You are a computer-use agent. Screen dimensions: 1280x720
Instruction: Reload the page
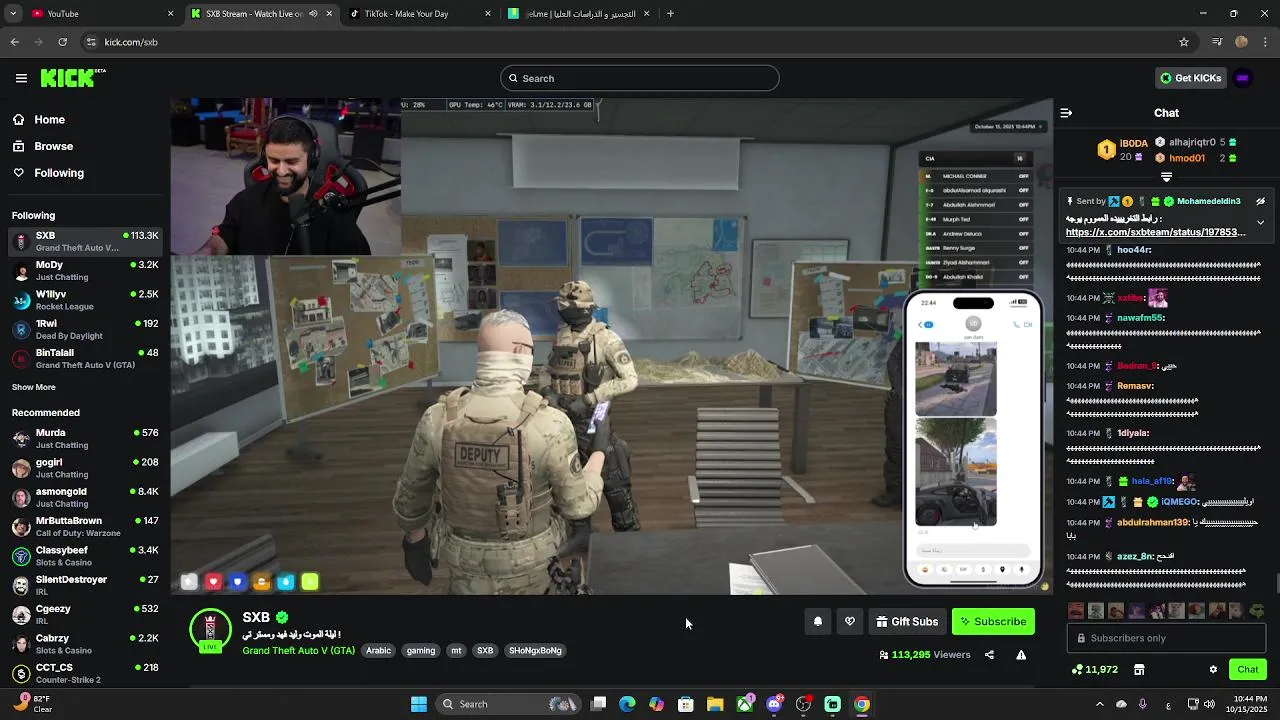[x=62, y=42]
